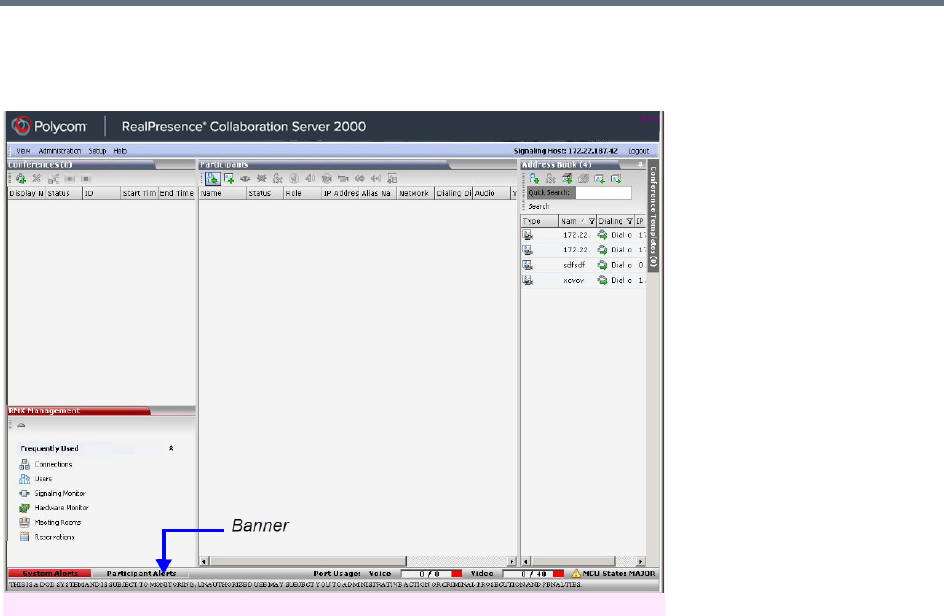Click the DOD system banner text

(296, 585)
